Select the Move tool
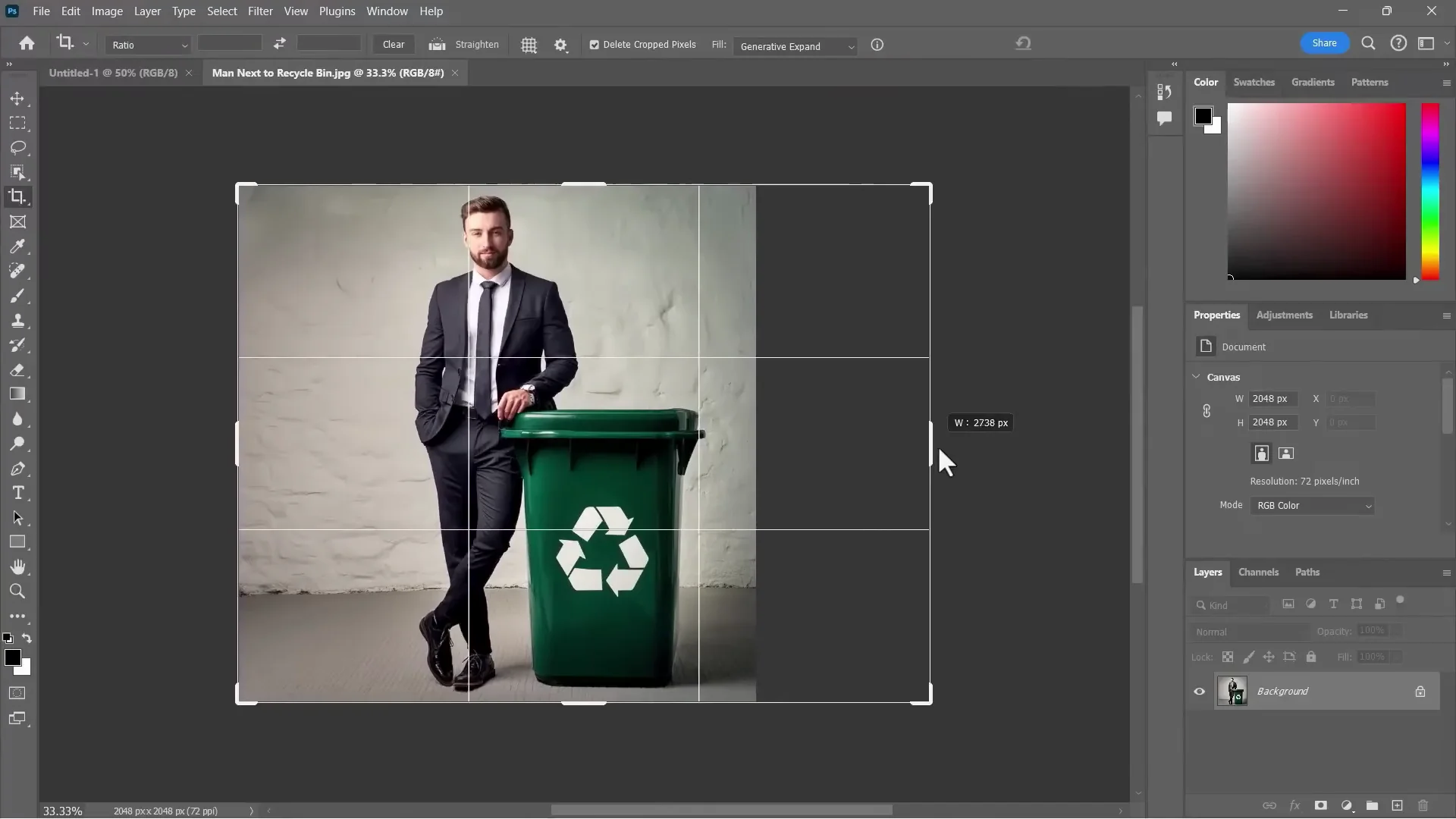The image size is (1456, 819). [x=18, y=98]
